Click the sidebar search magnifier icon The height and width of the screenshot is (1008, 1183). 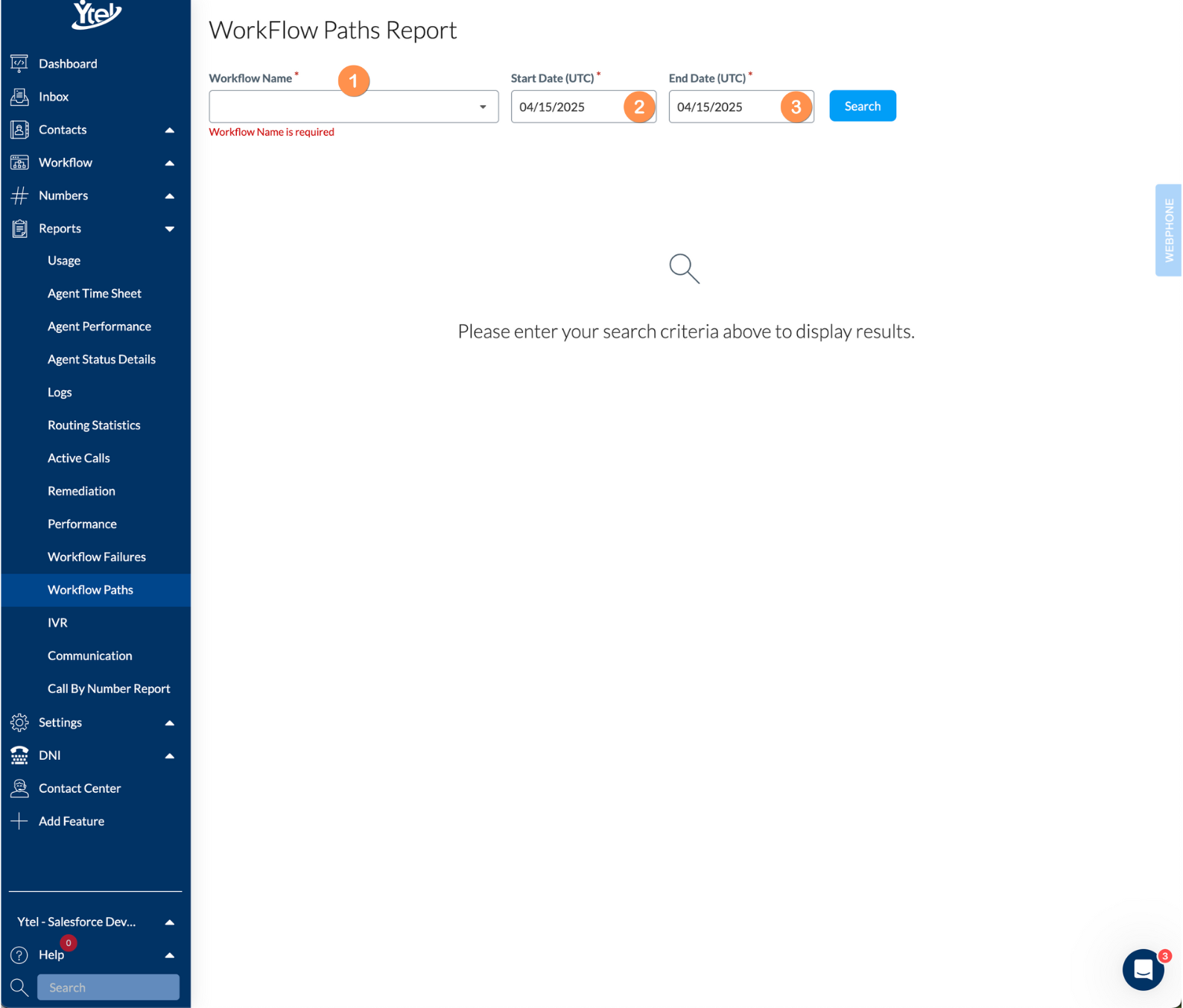[x=19, y=987]
